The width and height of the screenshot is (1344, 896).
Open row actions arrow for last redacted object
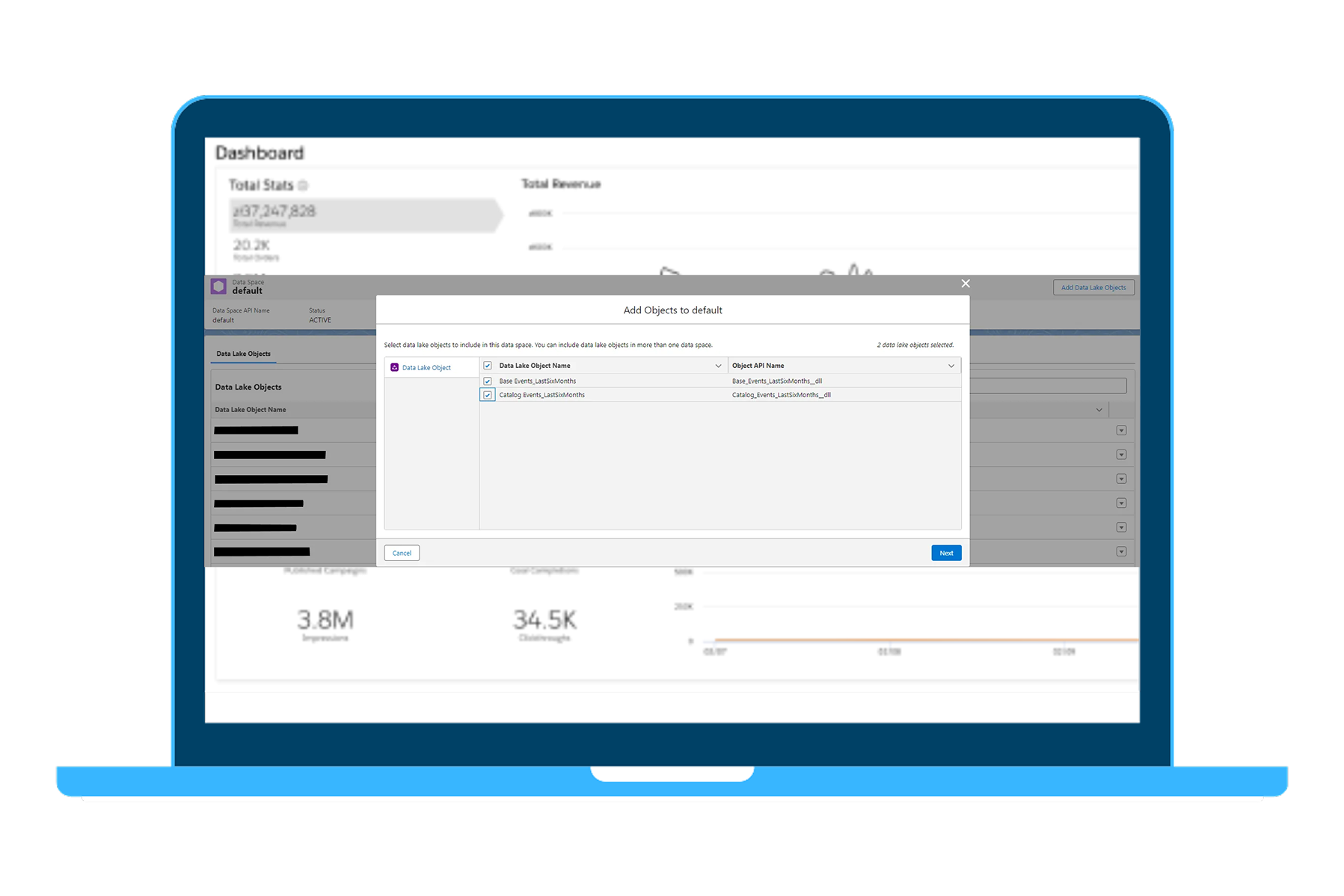(x=1121, y=551)
